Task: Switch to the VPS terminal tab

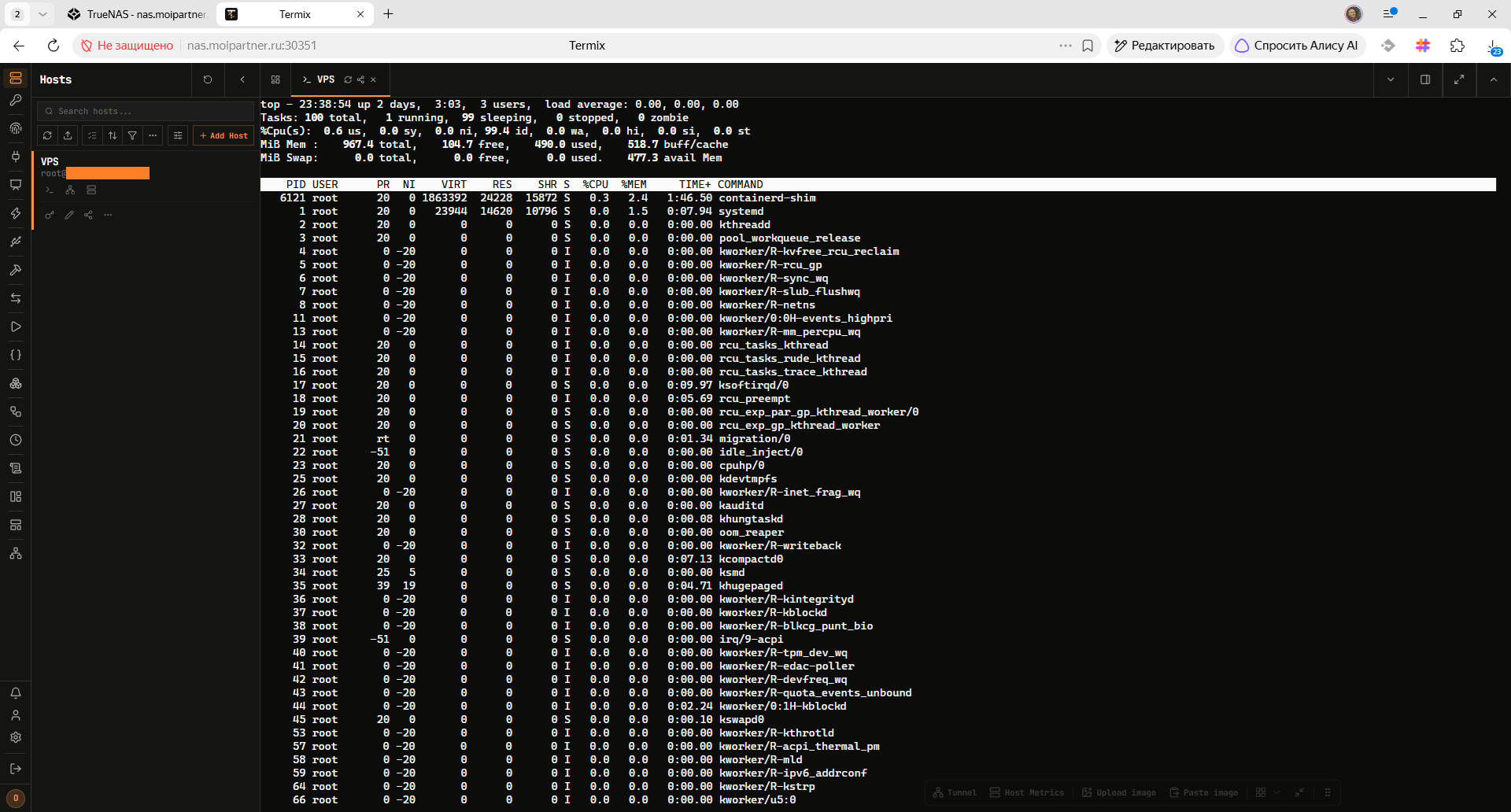Action: click(326, 79)
